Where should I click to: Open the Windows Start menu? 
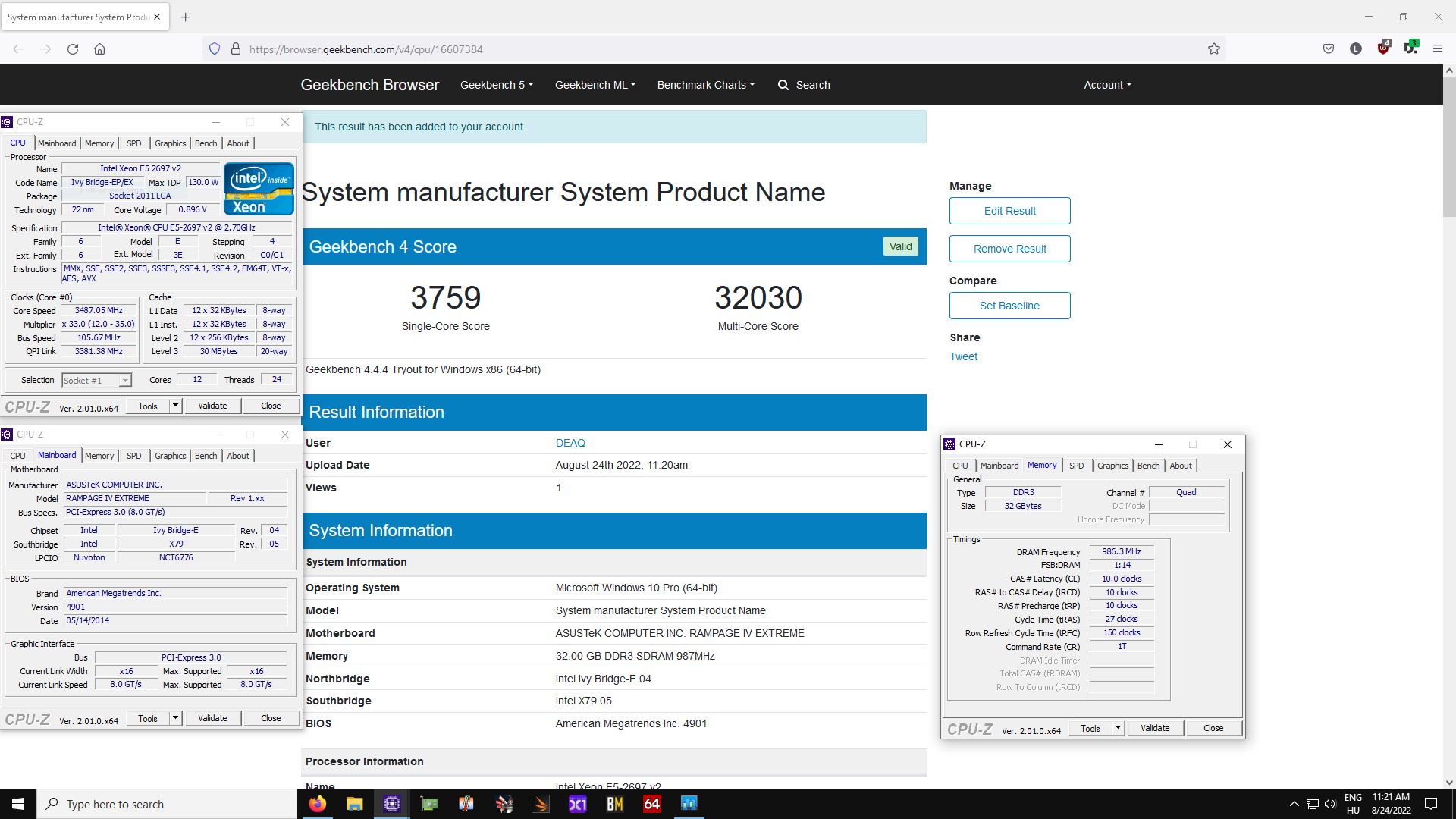pyautogui.click(x=18, y=804)
